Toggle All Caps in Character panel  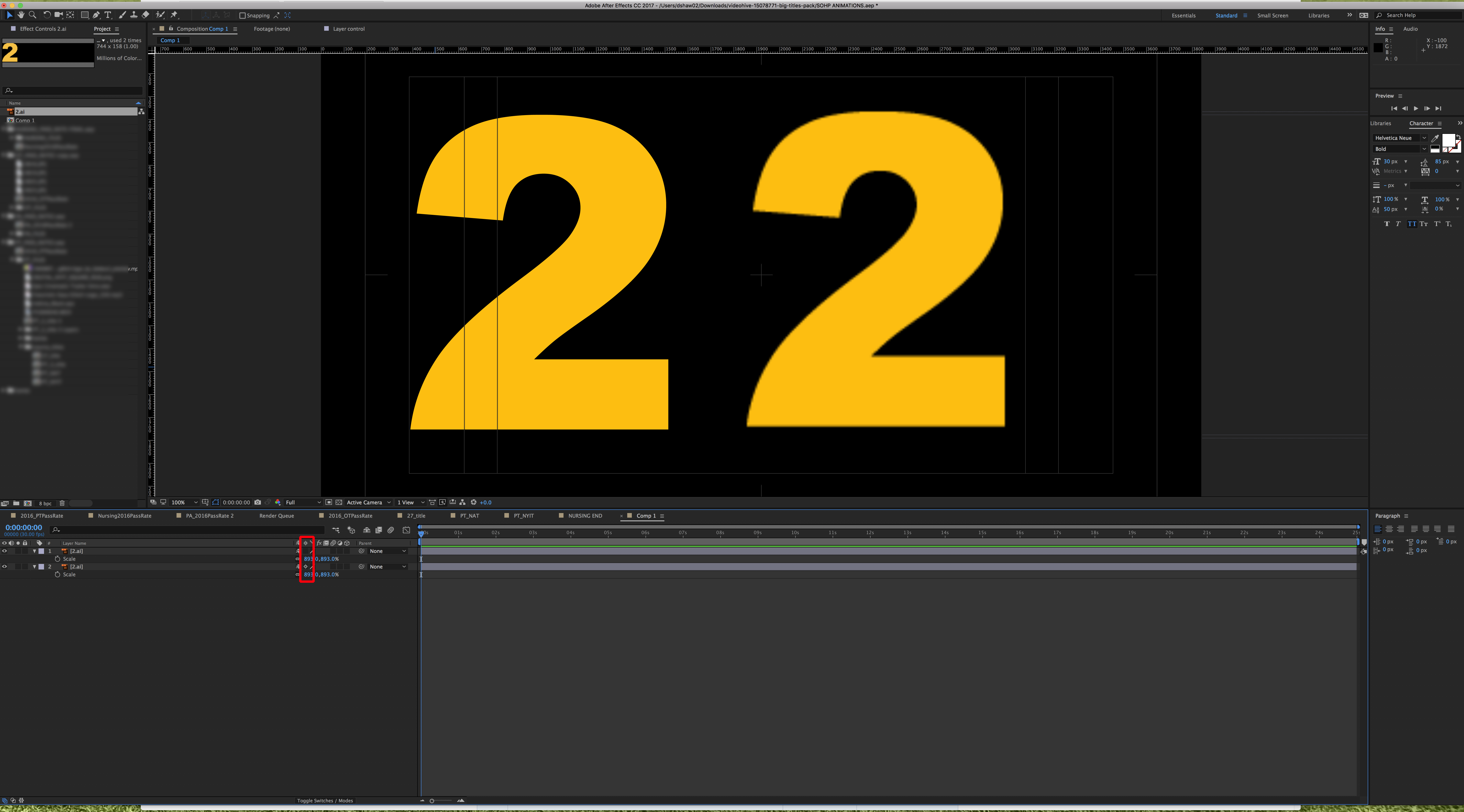[x=1412, y=224]
